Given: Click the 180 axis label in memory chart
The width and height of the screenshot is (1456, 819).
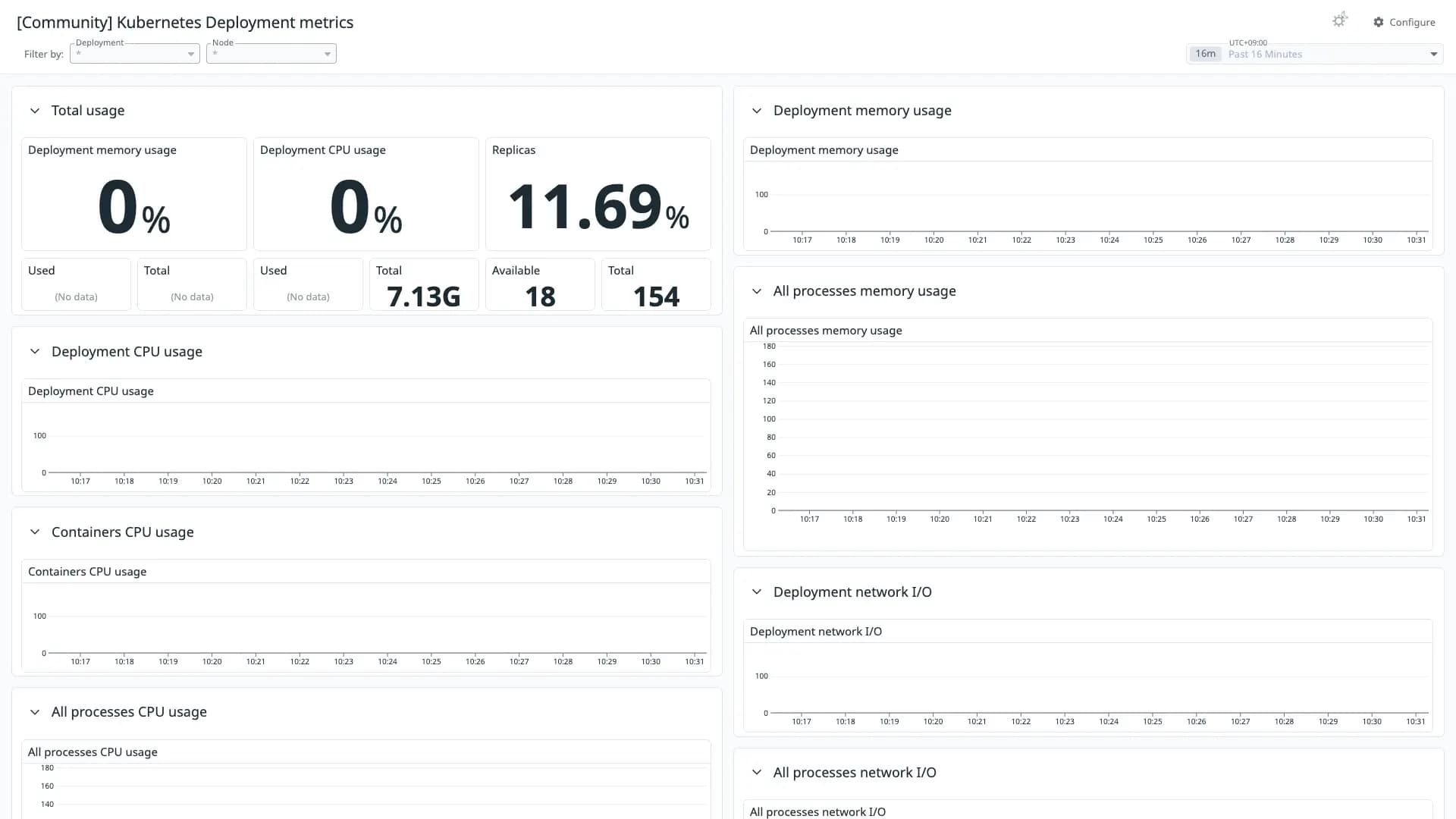Looking at the screenshot, I should [769, 347].
